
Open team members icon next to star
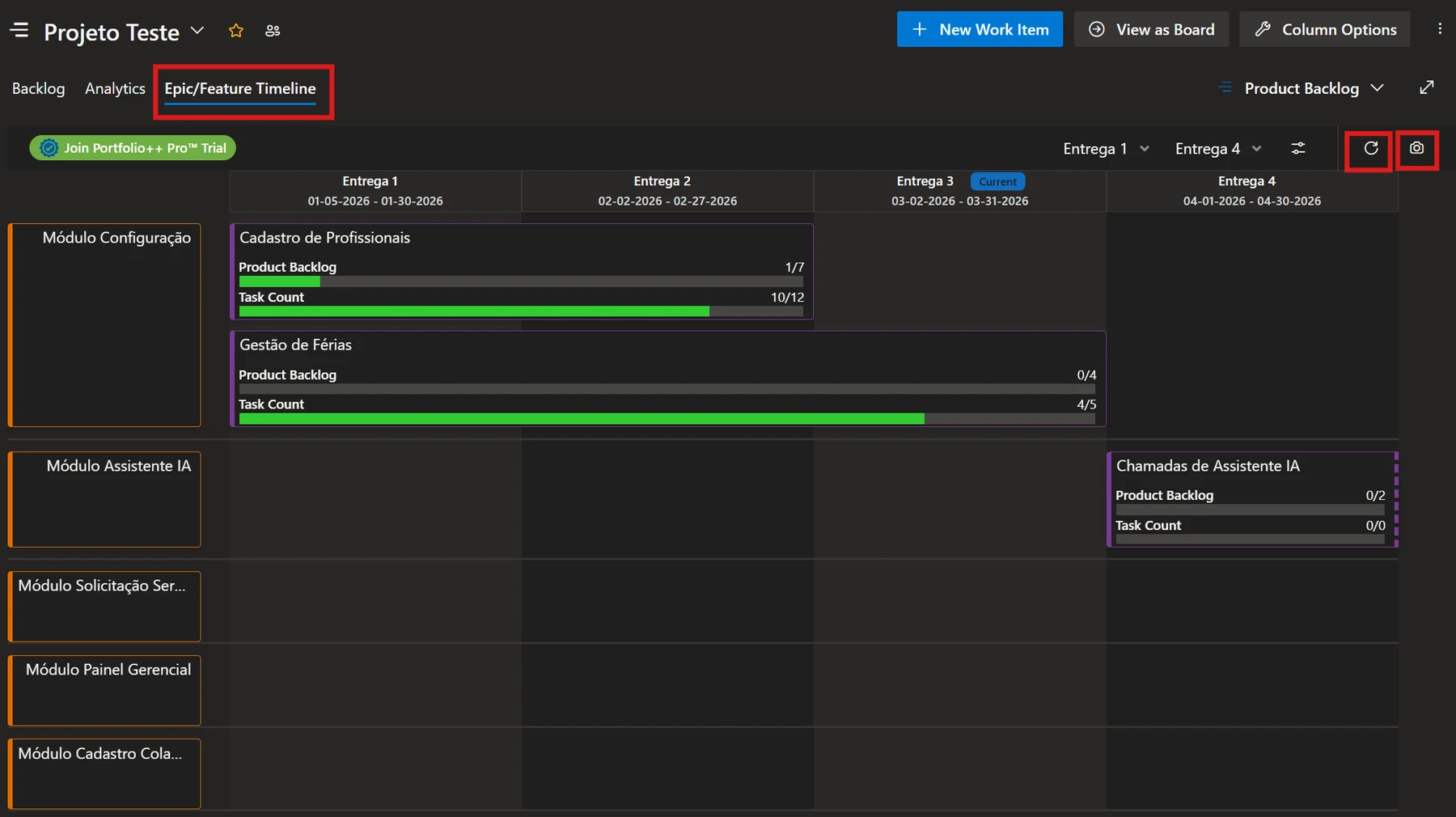[x=273, y=31]
